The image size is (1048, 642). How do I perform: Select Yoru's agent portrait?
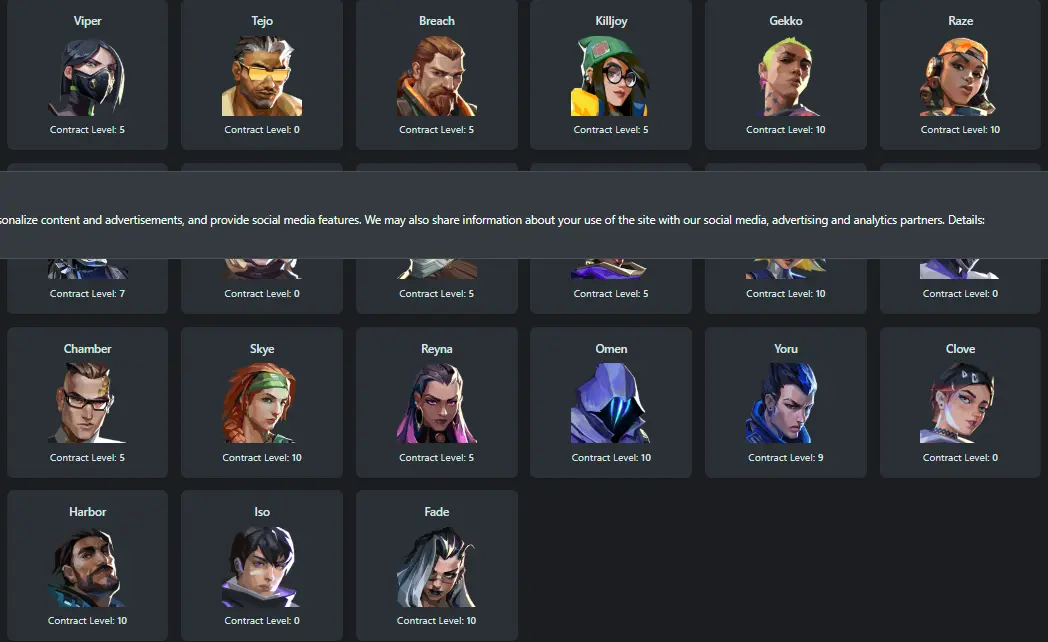[786, 403]
